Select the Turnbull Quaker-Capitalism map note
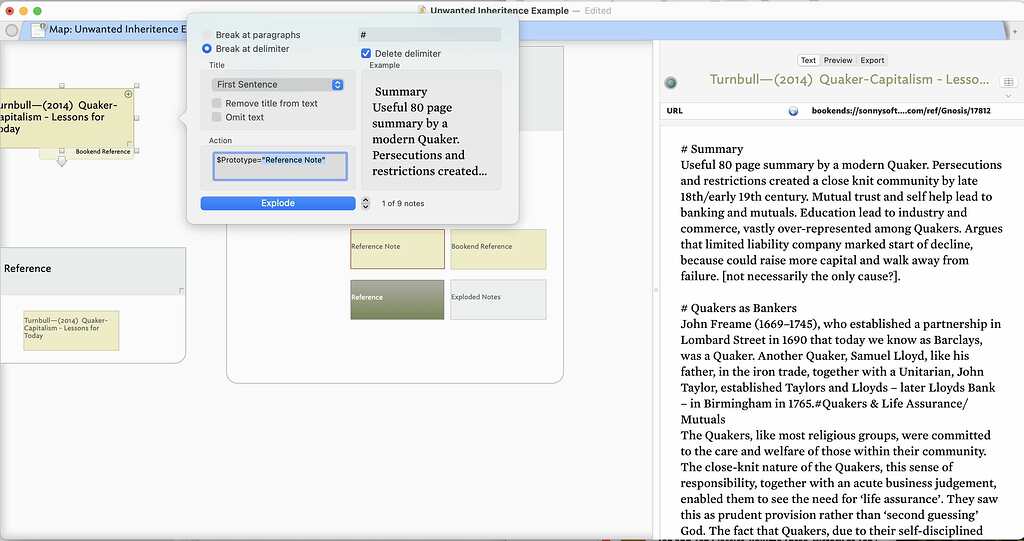1024x541 pixels. pyautogui.click(x=65, y=118)
